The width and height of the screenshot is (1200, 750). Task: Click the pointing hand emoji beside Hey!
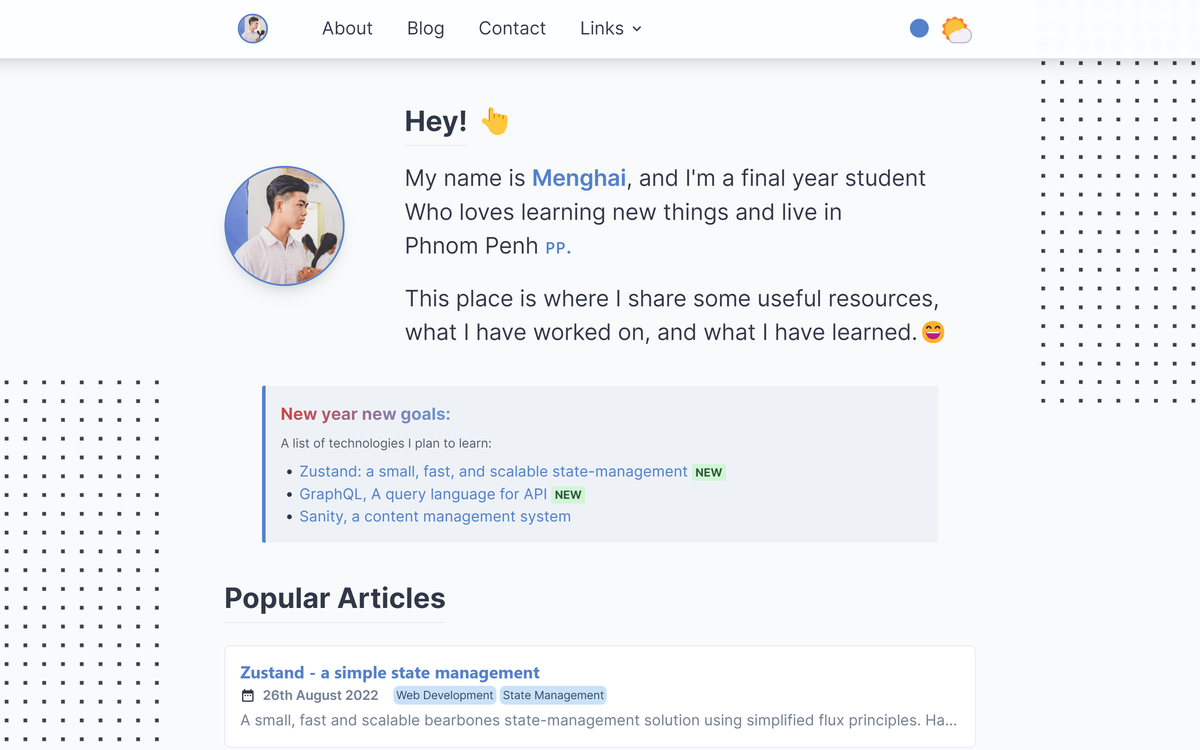click(495, 121)
